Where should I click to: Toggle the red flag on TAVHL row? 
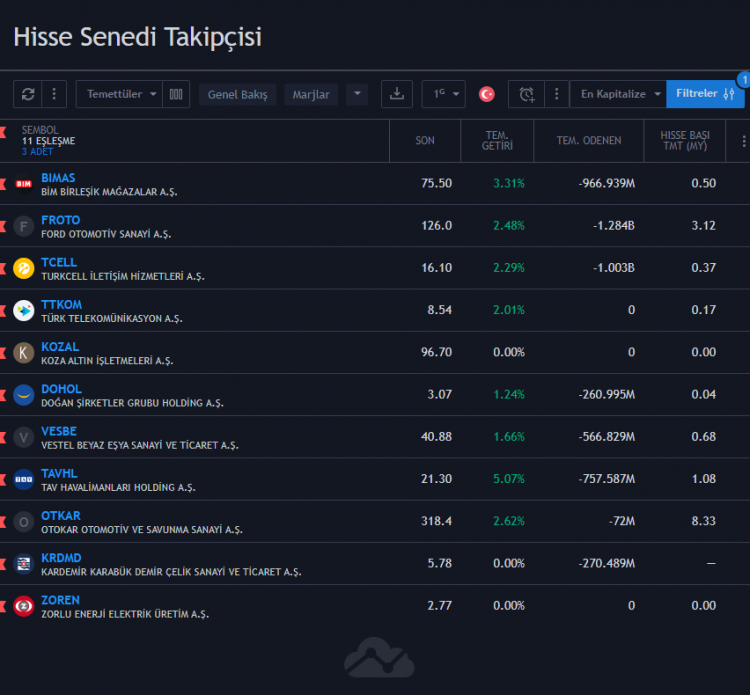(3, 479)
